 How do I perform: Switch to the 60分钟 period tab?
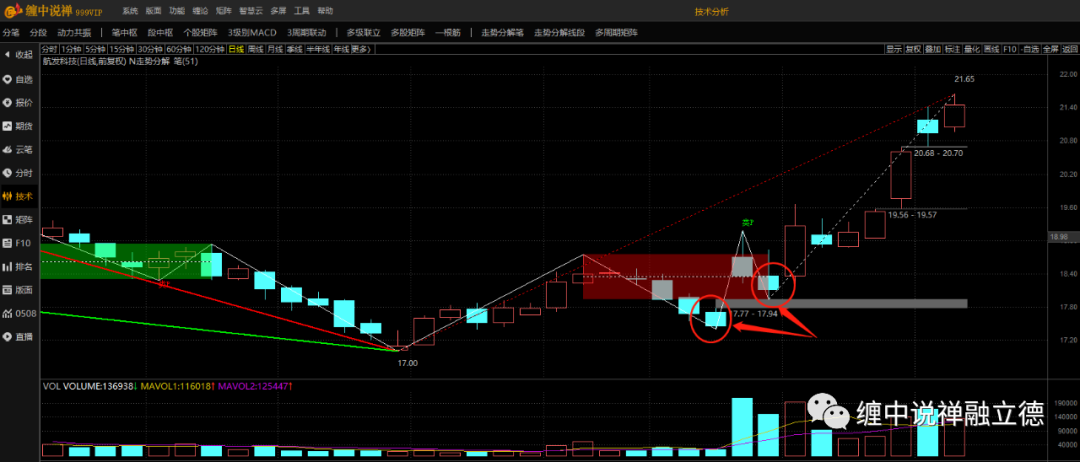[179, 49]
